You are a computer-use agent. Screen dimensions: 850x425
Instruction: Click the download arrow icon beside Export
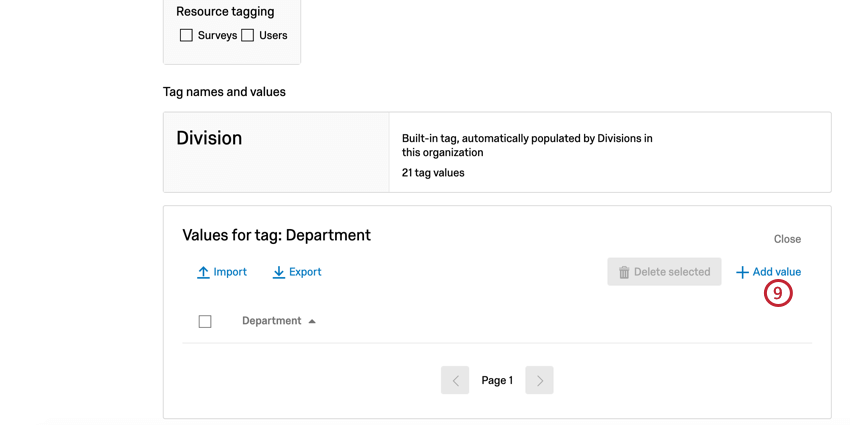(279, 272)
